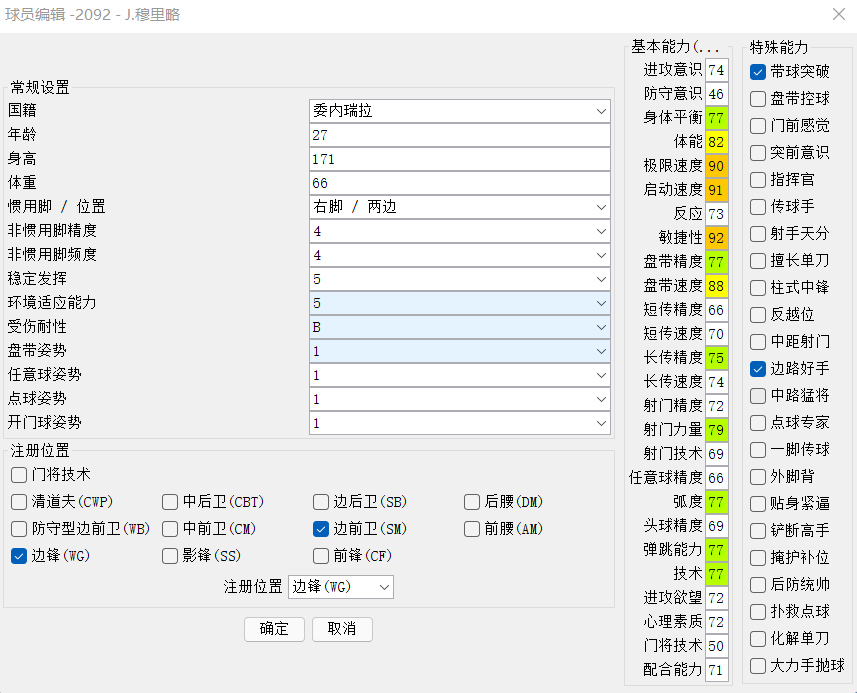Click the 身体平衡 green value box

click(x=717, y=118)
